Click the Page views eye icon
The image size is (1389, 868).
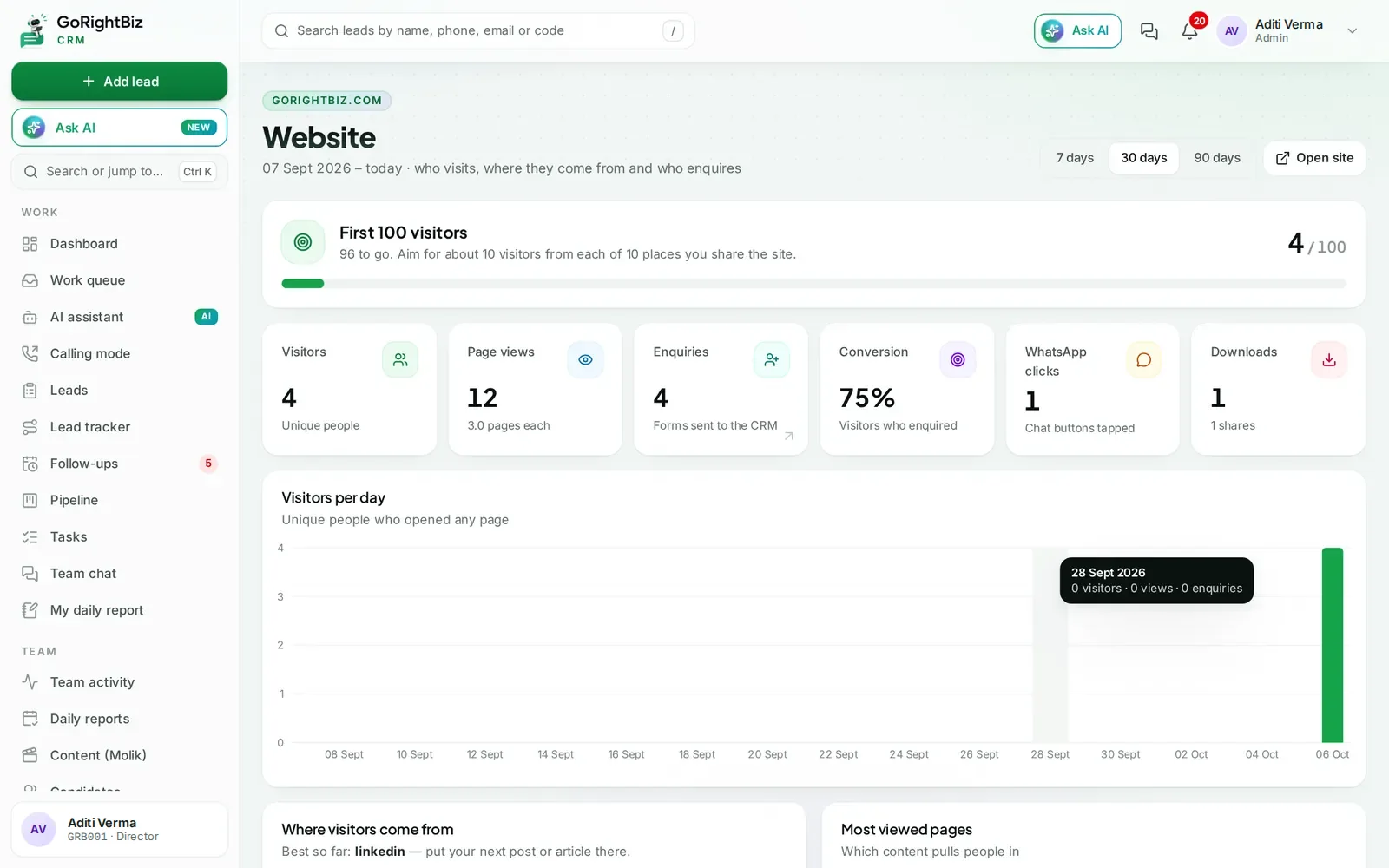coord(585,359)
